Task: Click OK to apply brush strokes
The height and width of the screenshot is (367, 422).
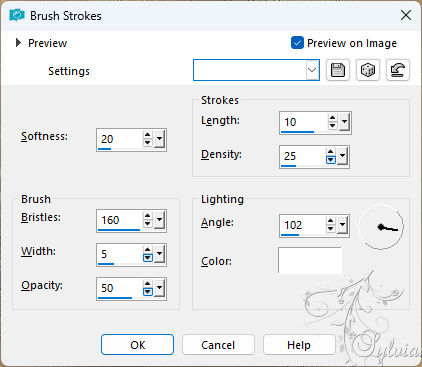Action: pyautogui.click(x=137, y=345)
